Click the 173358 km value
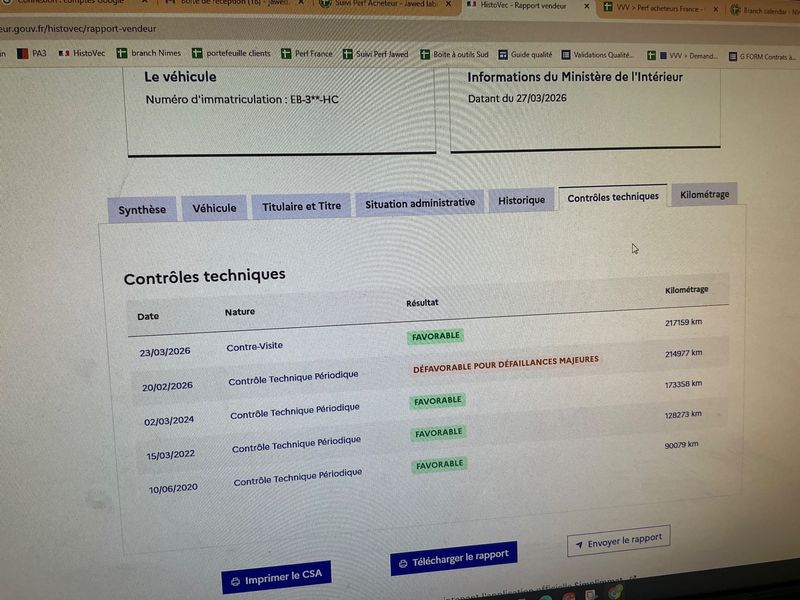Viewport: 800px width, 600px height. [x=683, y=384]
